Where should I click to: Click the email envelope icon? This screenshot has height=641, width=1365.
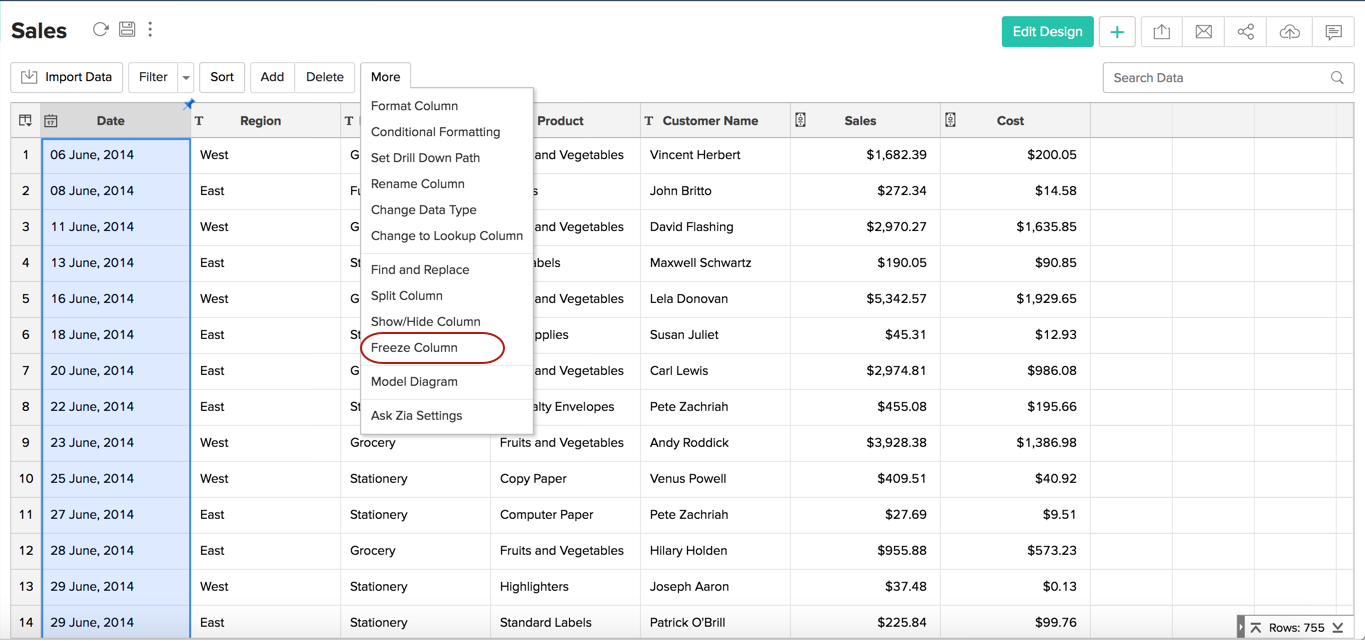pyautogui.click(x=1203, y=32)
